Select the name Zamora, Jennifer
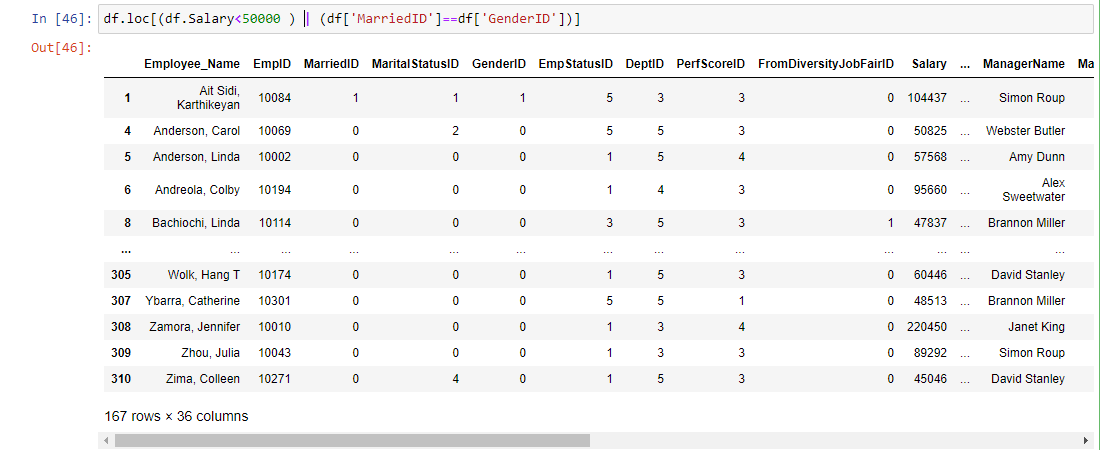The height and width of the screenshot is (450, 1100). tap(194, 326)
